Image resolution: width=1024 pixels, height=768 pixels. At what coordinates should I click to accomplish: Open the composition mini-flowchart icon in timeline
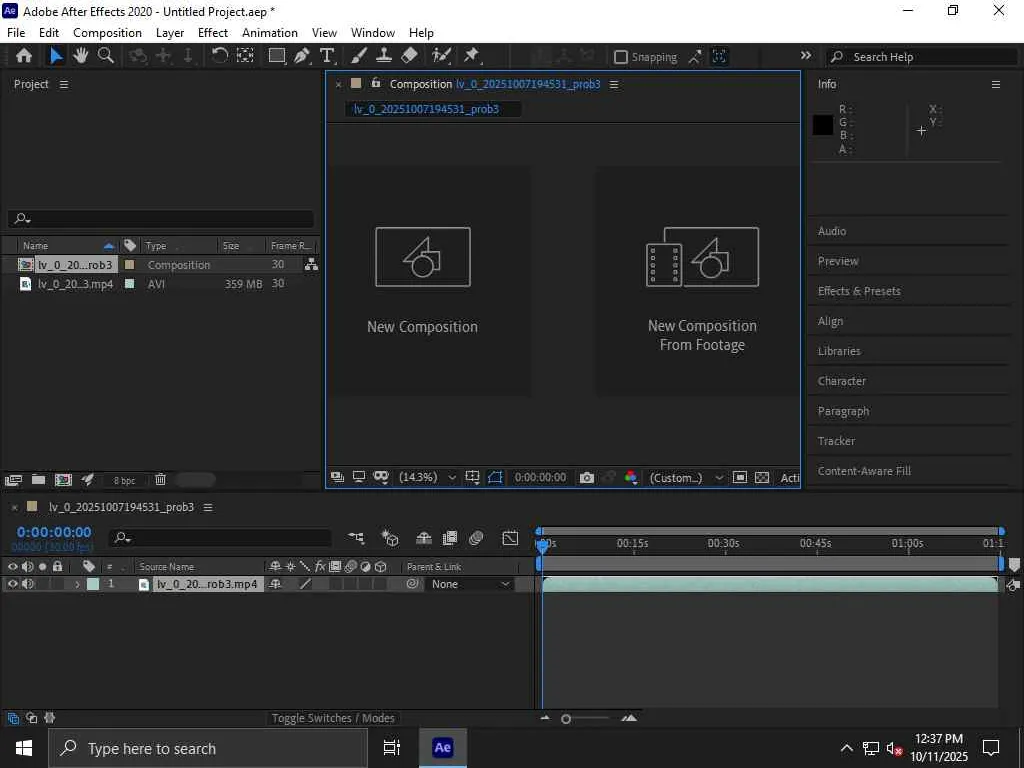(356, 538)
